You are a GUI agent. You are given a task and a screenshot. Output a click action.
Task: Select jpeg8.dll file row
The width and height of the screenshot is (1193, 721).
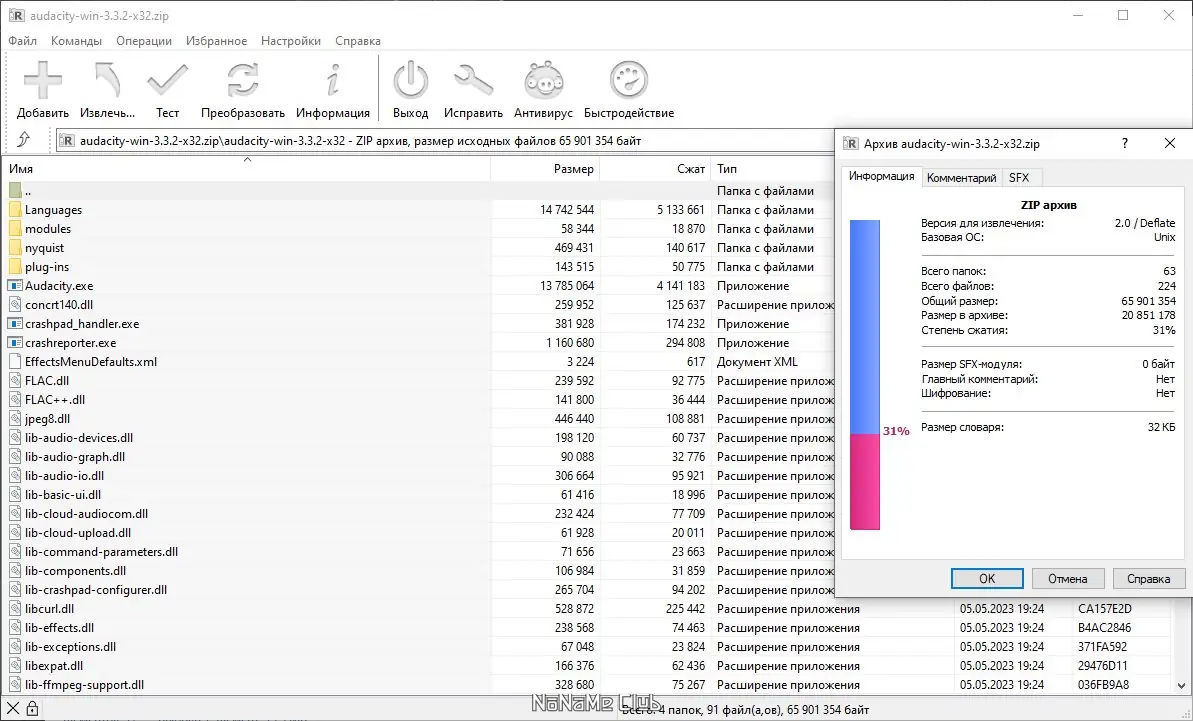coord(418,419)
